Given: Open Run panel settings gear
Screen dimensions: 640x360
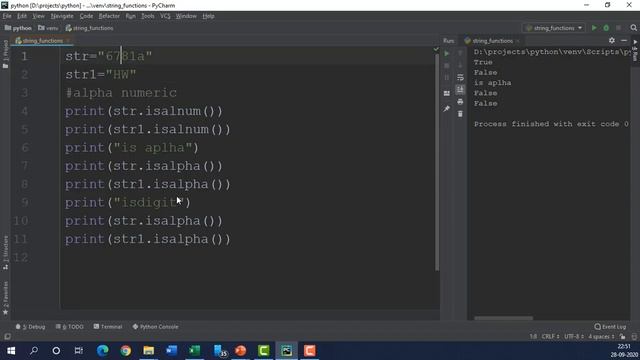Looking at the screenshot, I should tap(611, 40).
